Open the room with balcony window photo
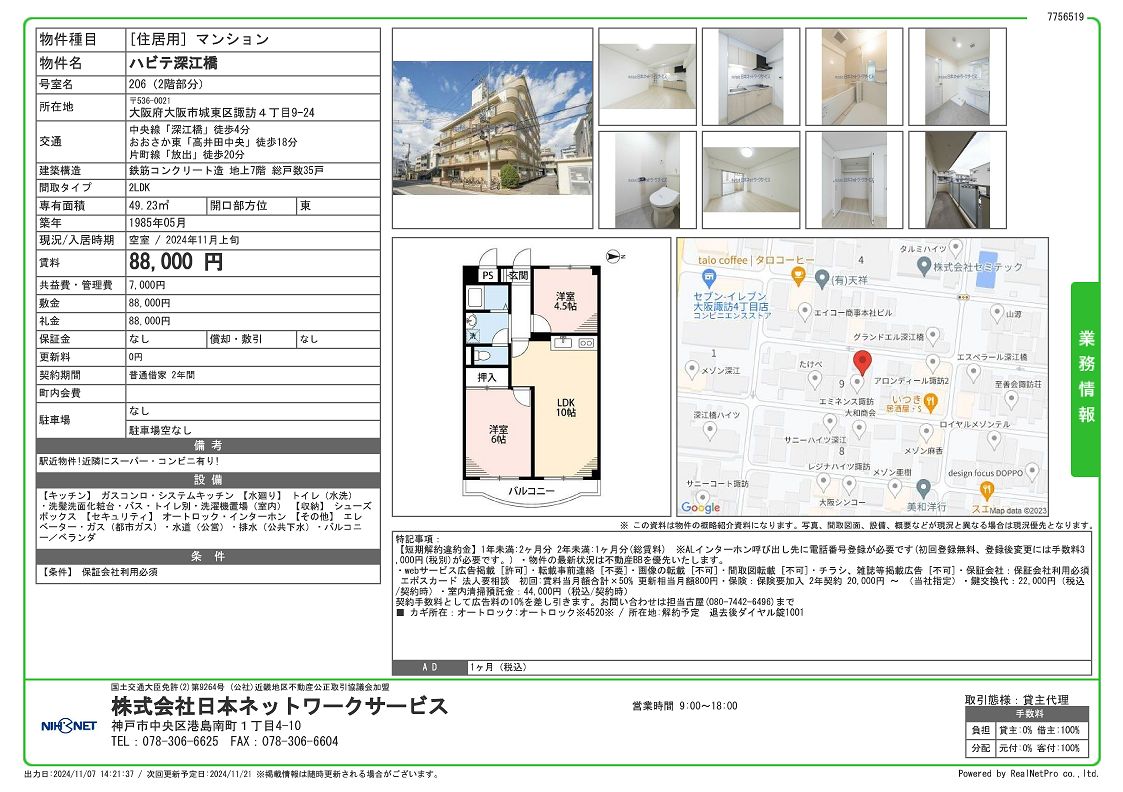1123x792 pixels. coord(751,180)
